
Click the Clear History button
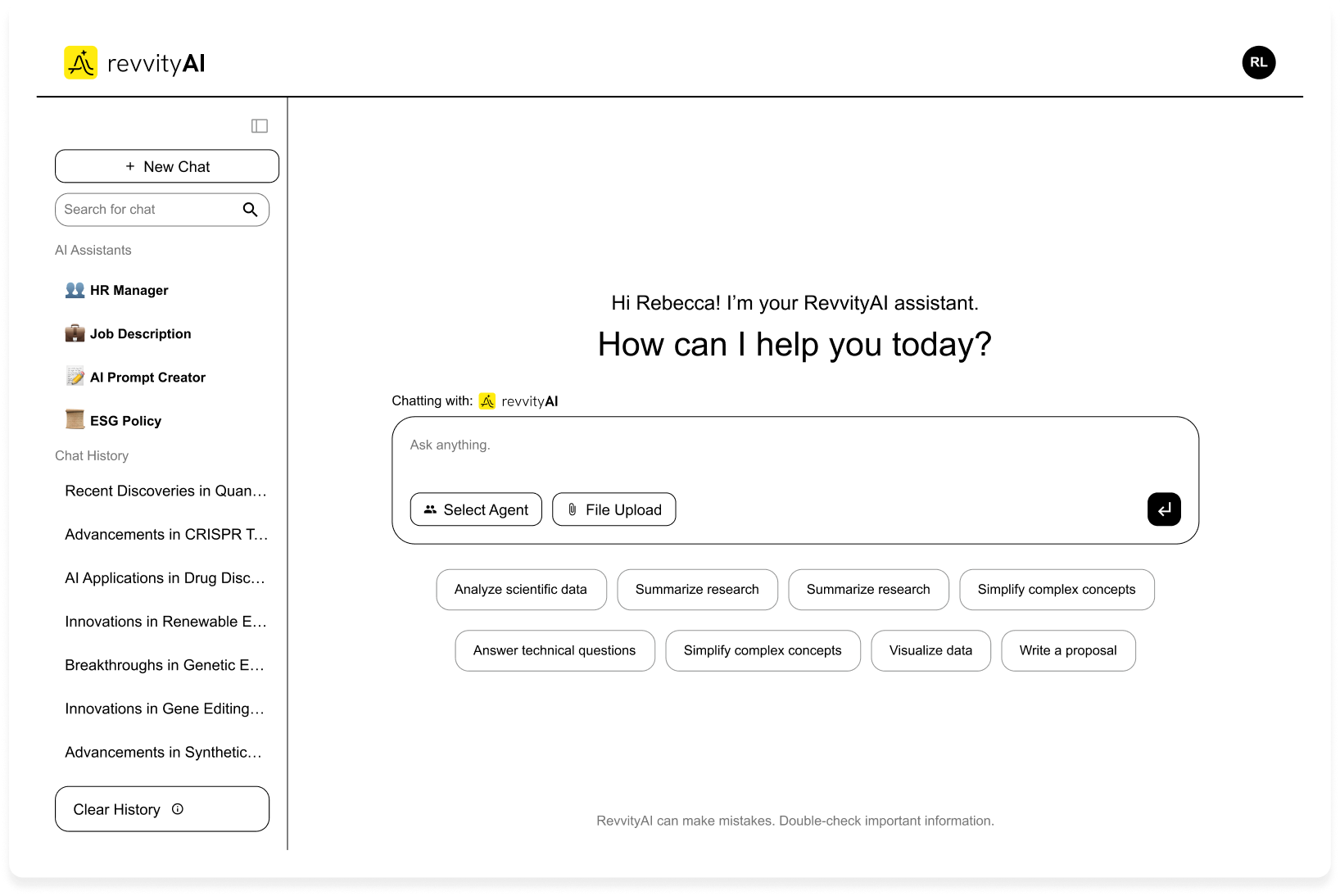162,809
